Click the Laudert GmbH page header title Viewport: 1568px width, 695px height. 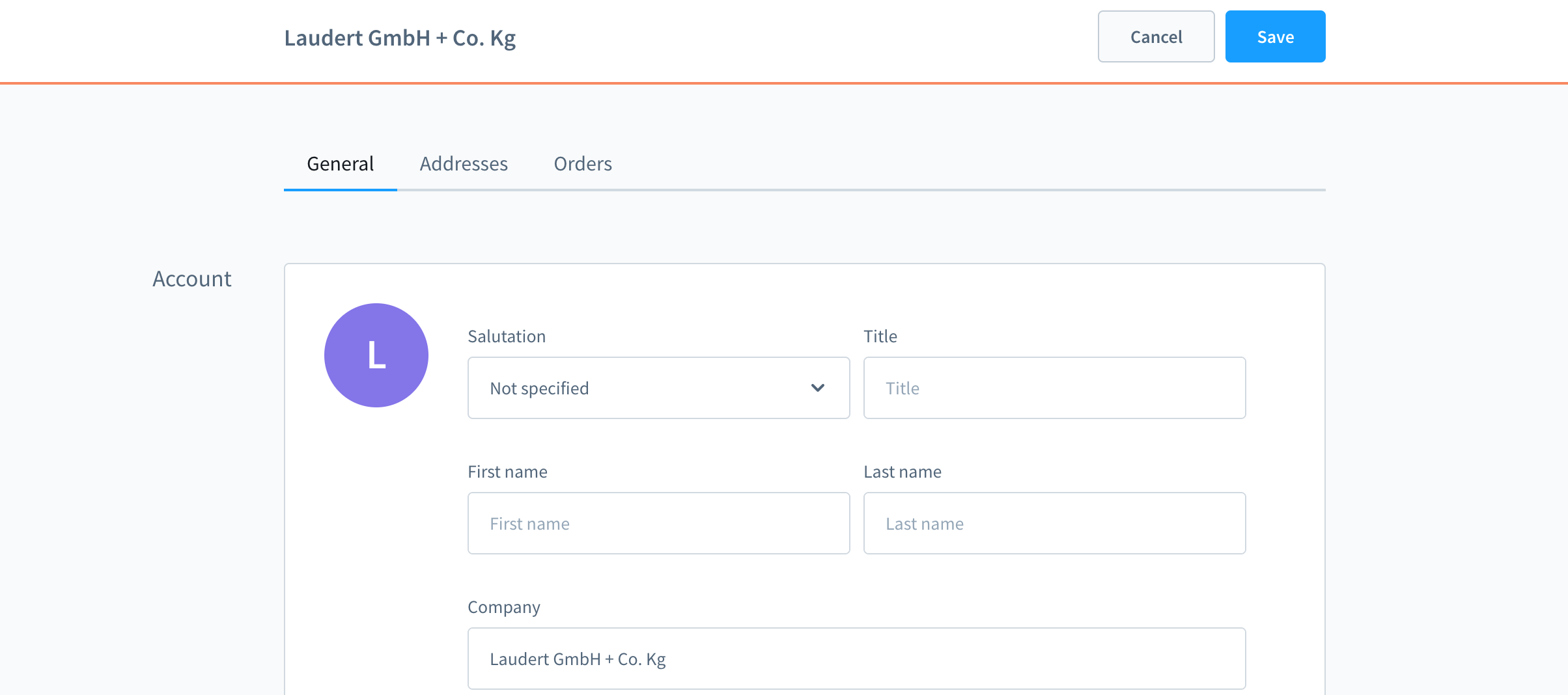click(399, 38)
